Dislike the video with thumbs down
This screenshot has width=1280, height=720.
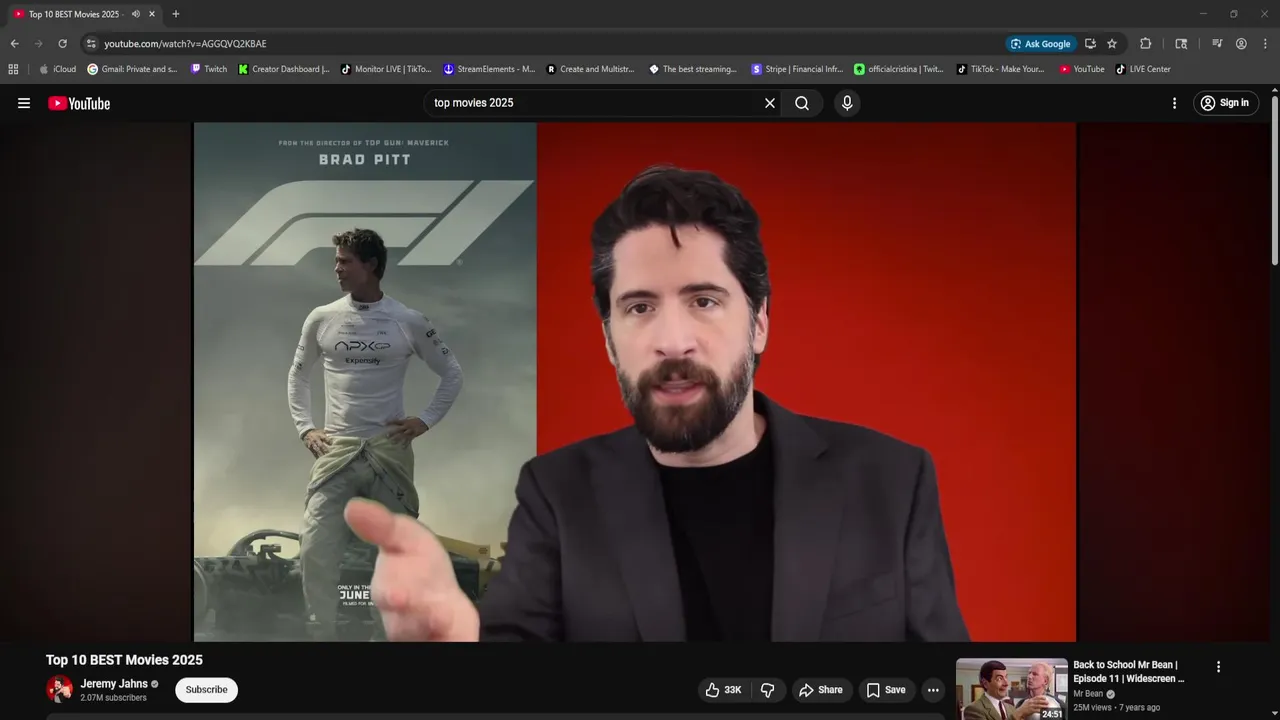point(768,690)
